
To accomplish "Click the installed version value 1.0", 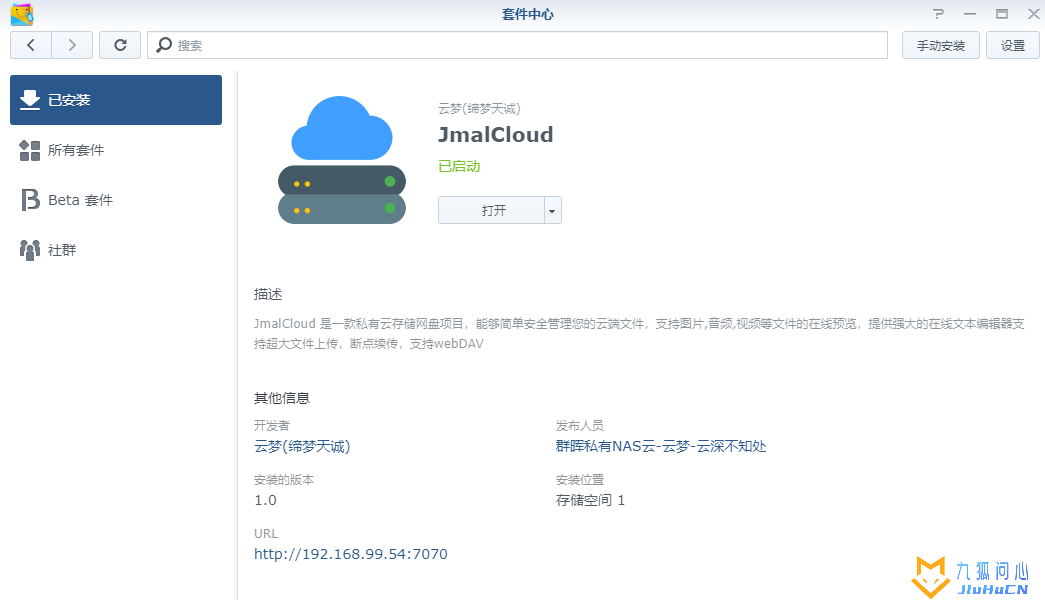I will (265, 500).
